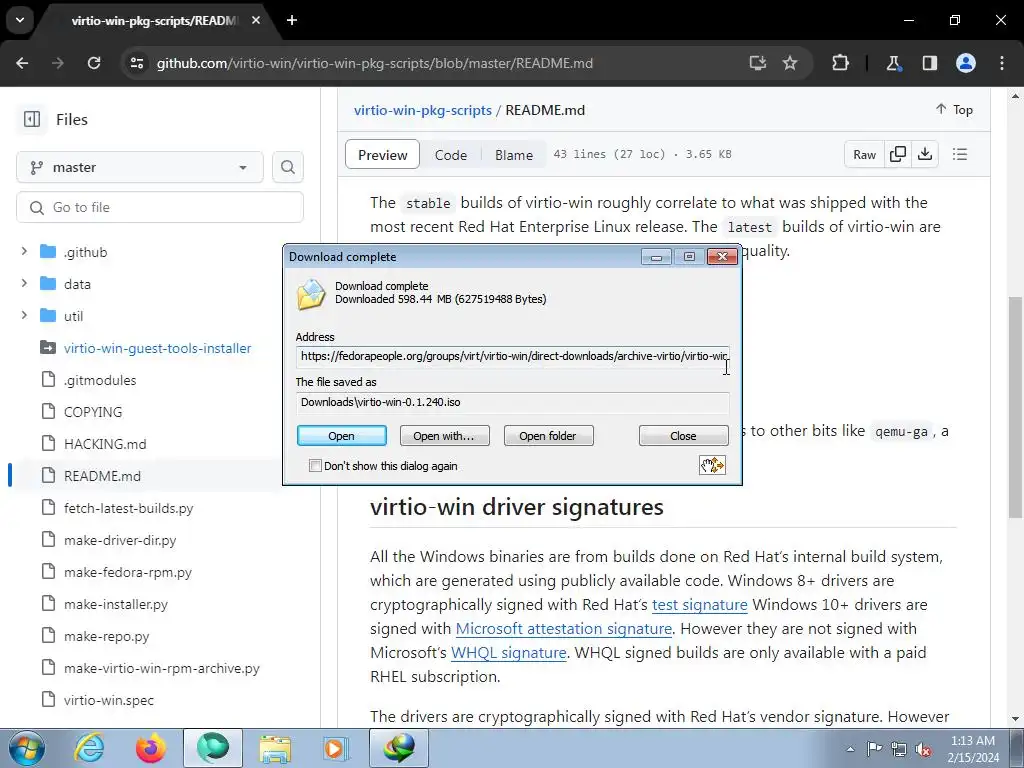Click the Raw button

pyautogui.click(x=864, y=155)
